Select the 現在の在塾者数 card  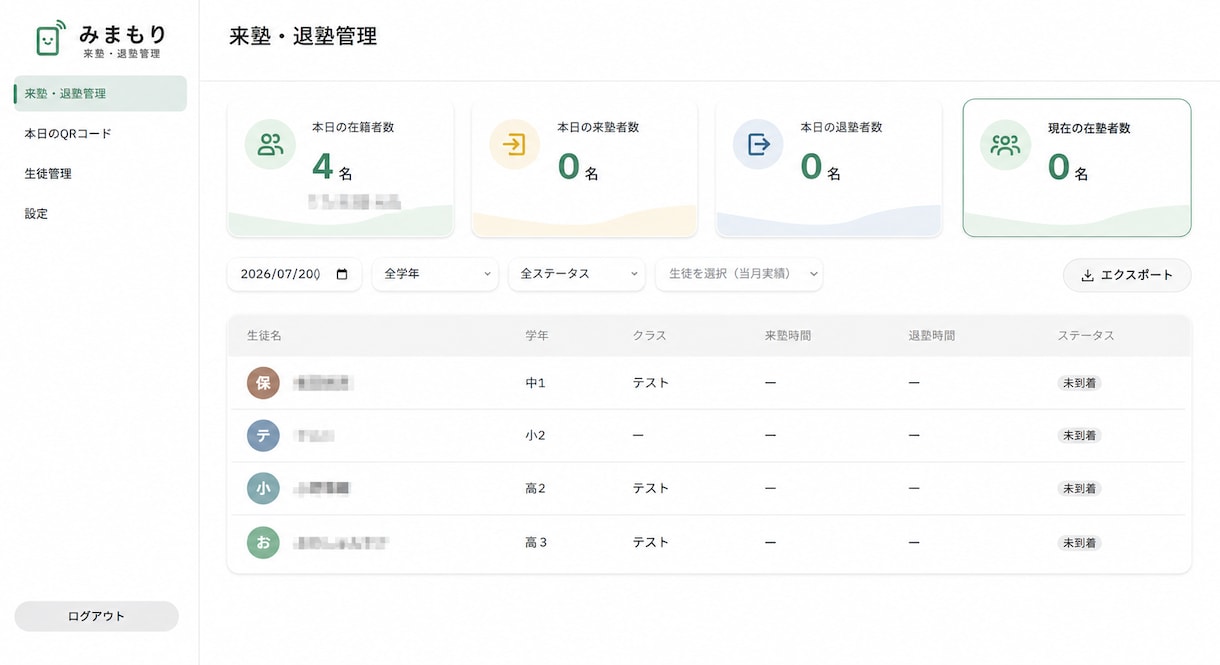click(x=1077, y=168)
